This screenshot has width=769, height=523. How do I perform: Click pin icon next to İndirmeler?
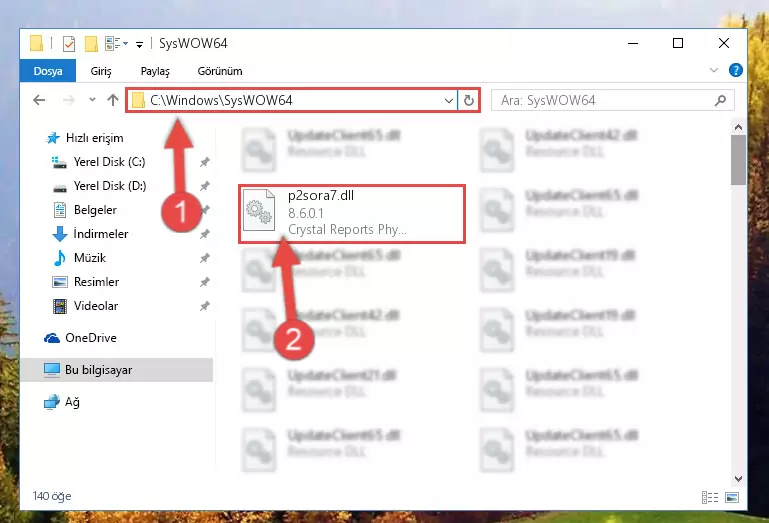[x=205, y=234]
